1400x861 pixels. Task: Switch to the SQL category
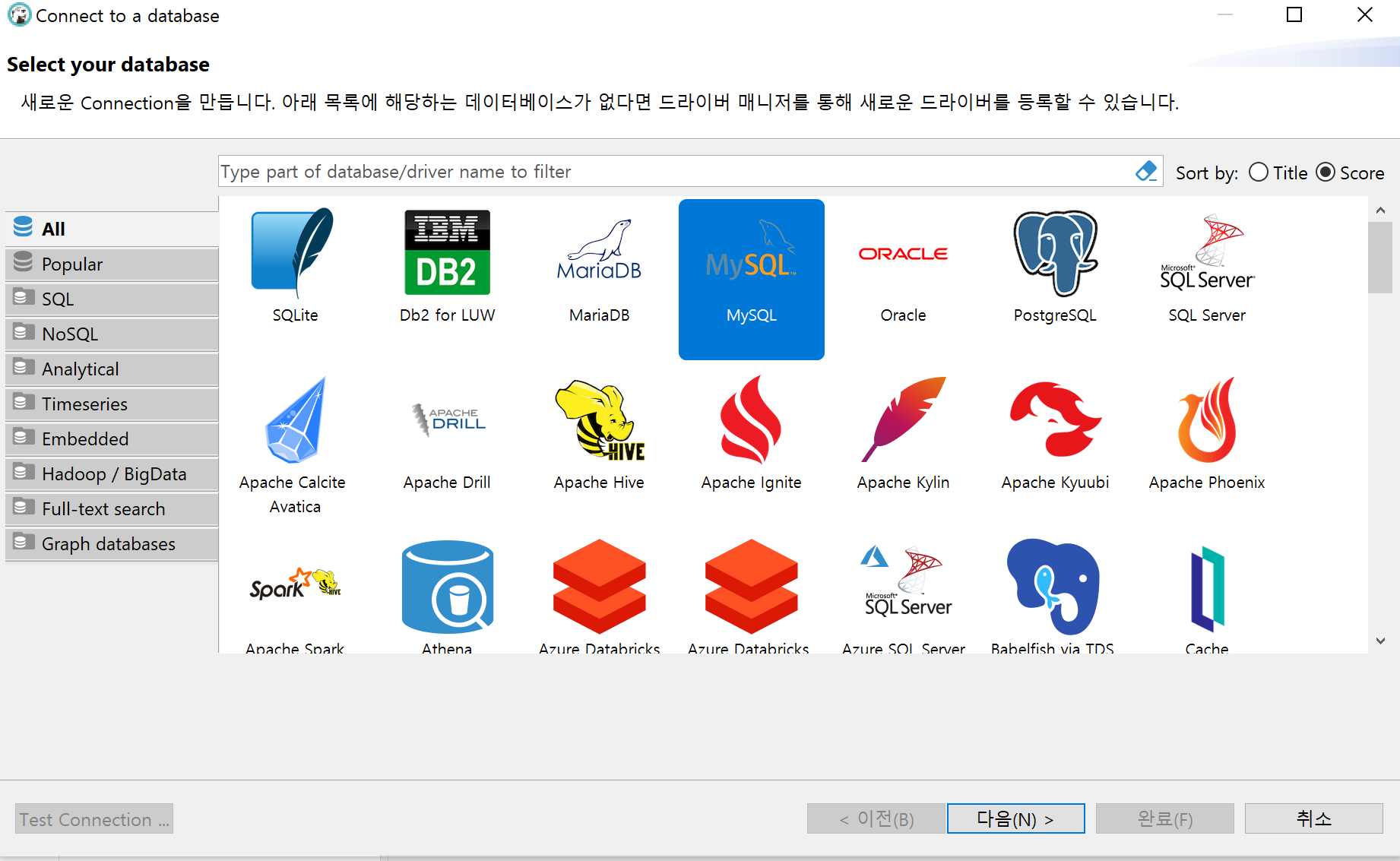tap(112, 299)
